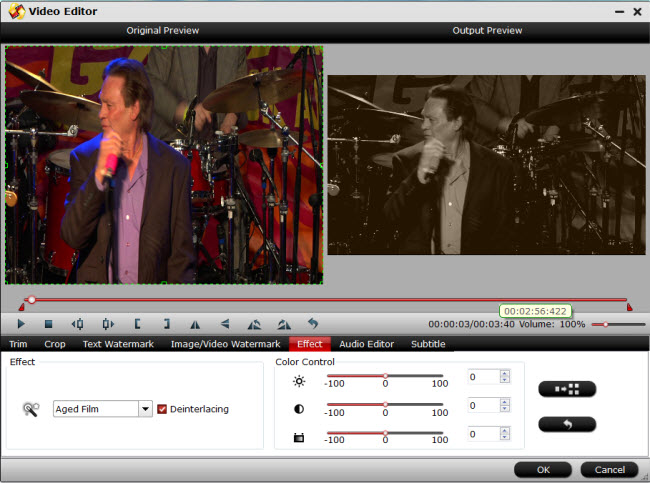
Task: Click the Video Editor app logo
Action: 17,11
